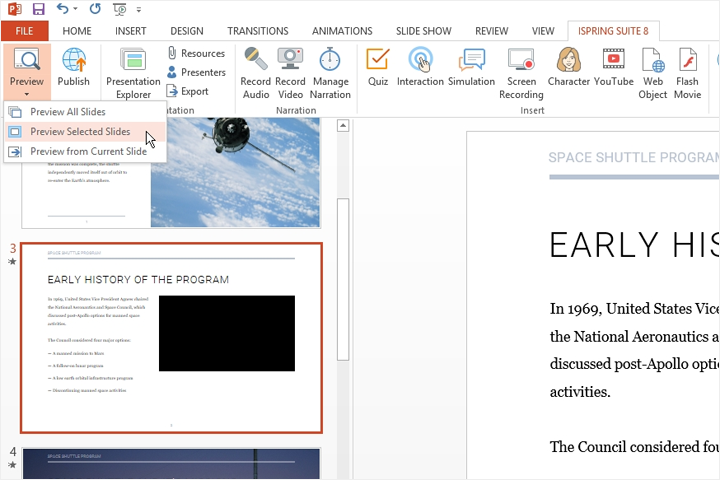Click 'The Council considered' text line
This screenshot has height=480, width=720.
tap(634, 446)
